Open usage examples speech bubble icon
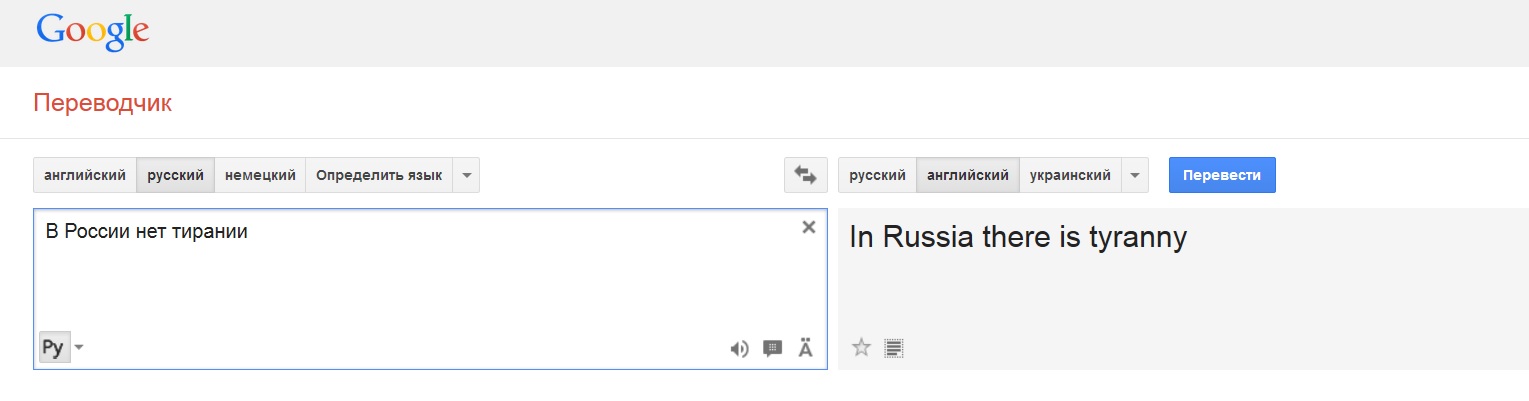 click(x=772, y=348)
